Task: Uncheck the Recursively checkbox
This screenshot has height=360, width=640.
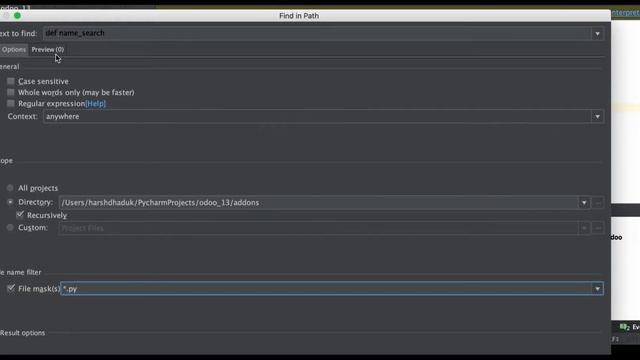Action: tap(20, 215)
